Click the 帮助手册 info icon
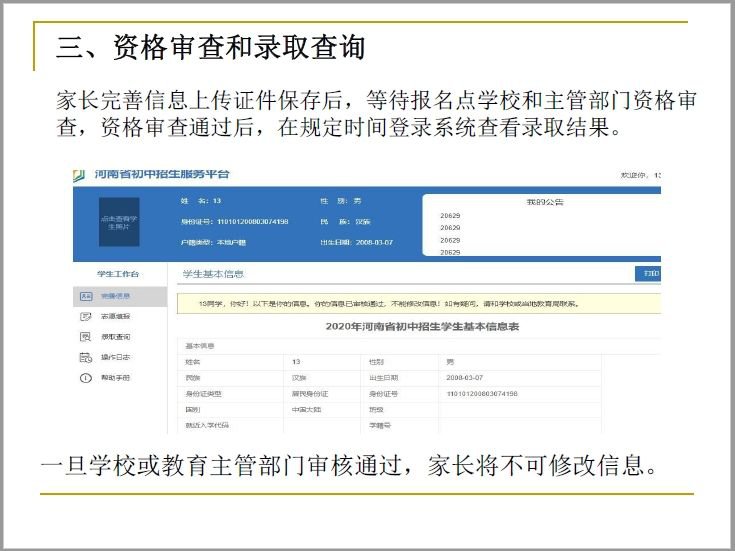 [x=86, y=378]
